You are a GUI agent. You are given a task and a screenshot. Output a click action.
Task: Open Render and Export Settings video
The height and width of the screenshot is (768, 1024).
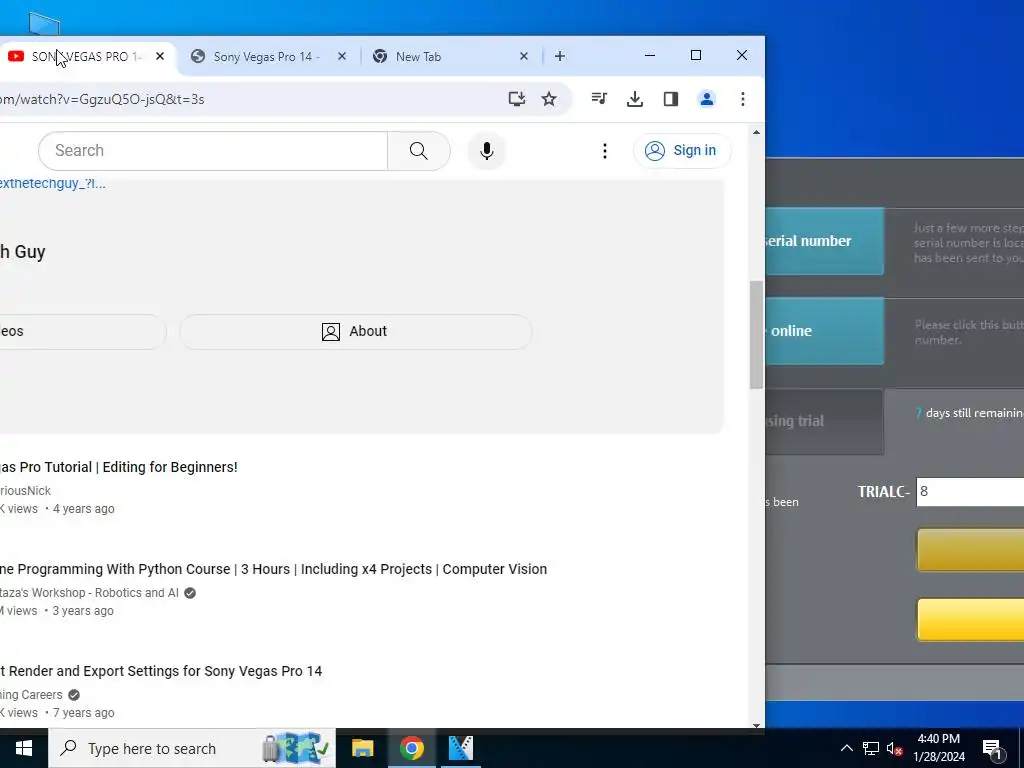(x=161, y=671)
